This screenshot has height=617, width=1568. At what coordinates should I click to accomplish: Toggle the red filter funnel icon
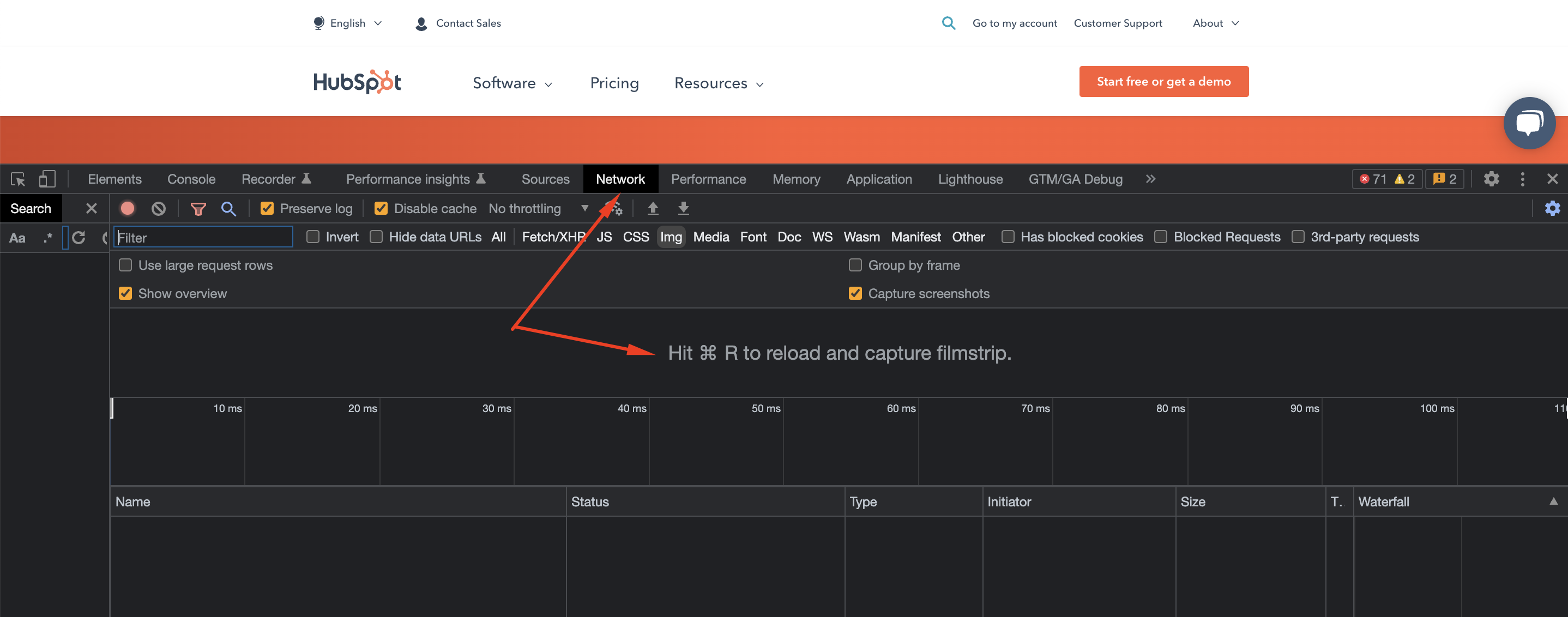coord(198,209)
